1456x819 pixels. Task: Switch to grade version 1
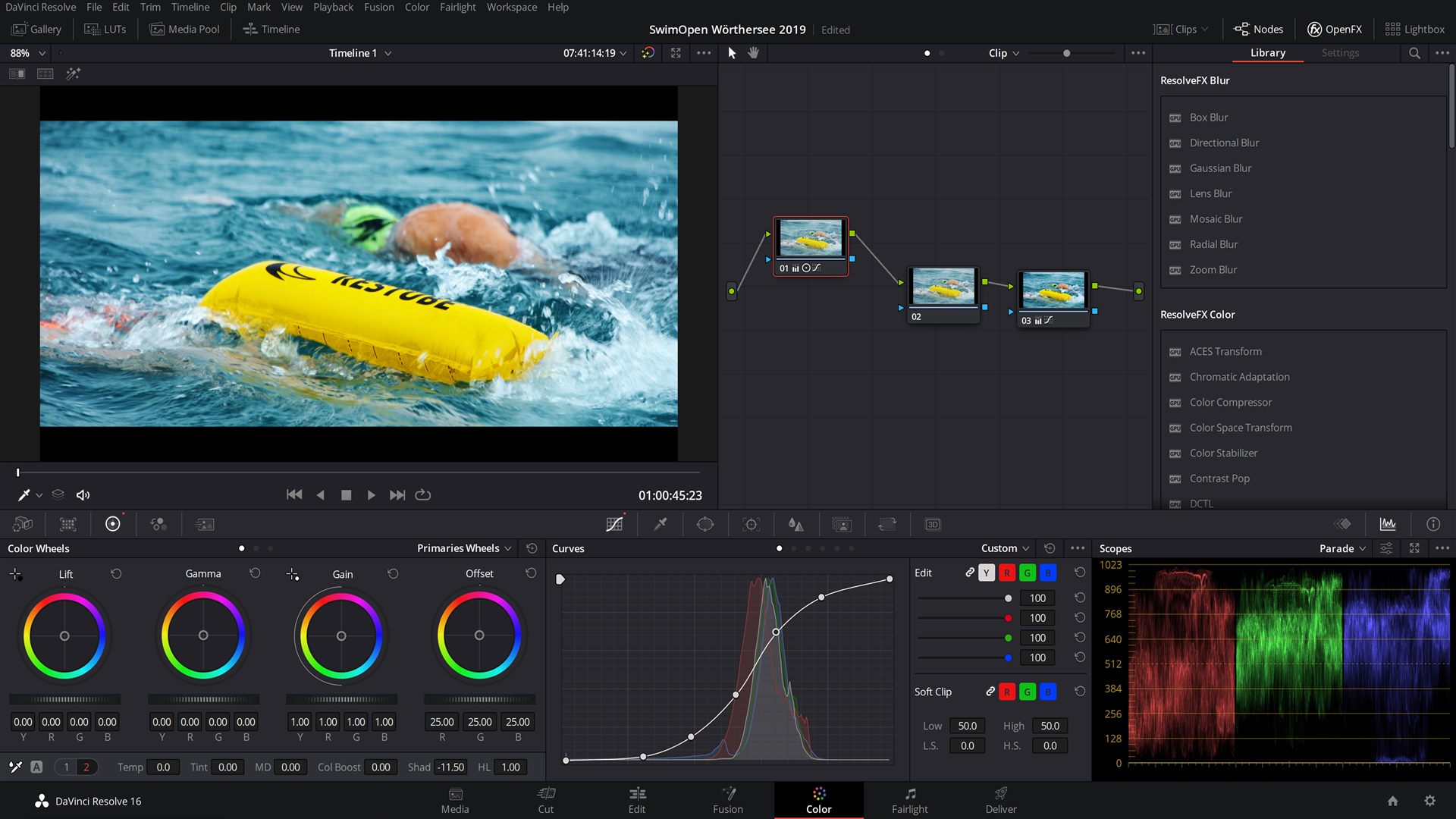(66, 767)
